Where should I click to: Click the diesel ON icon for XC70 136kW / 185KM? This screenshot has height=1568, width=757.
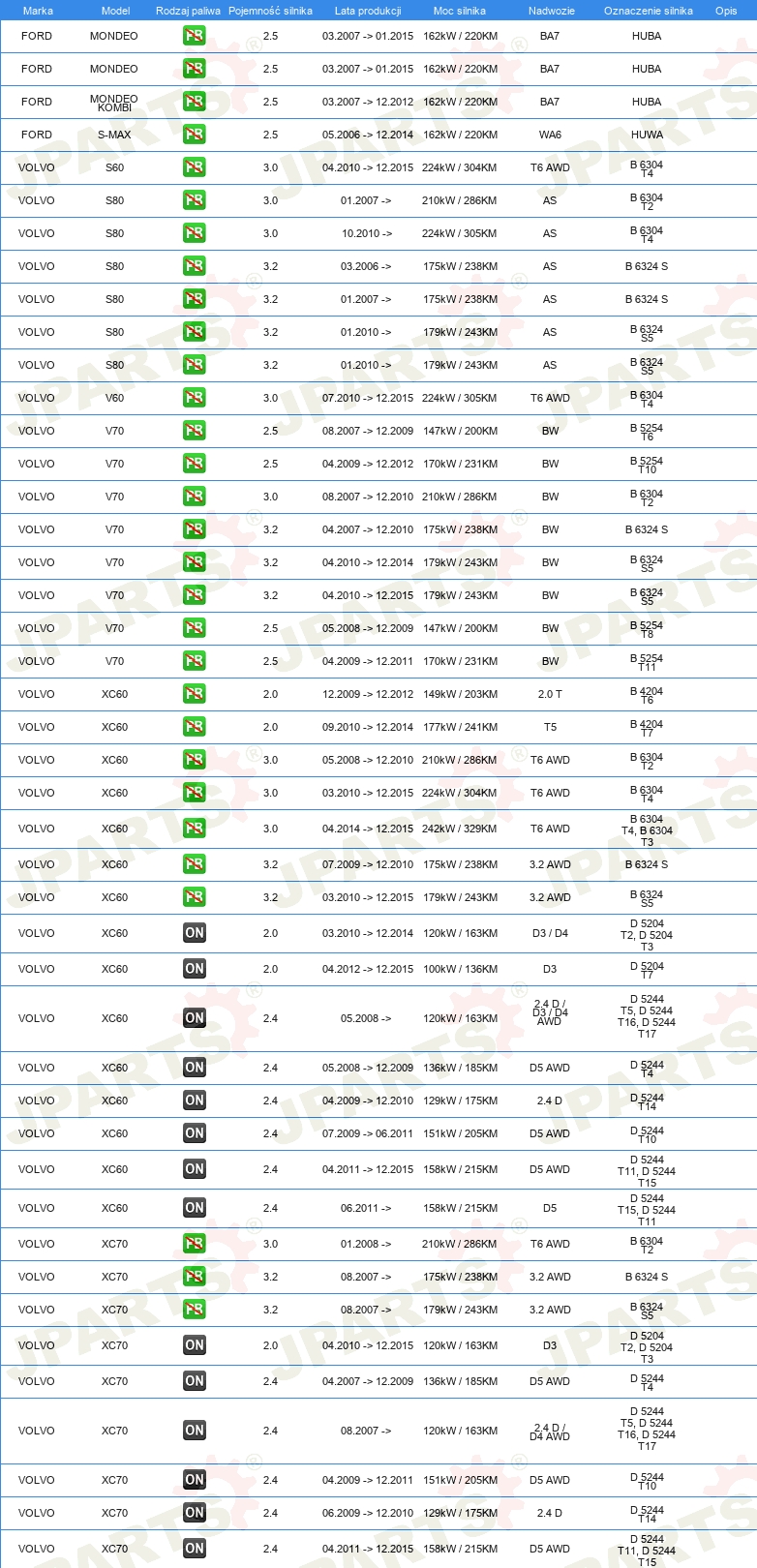(x=195, y=1381)
